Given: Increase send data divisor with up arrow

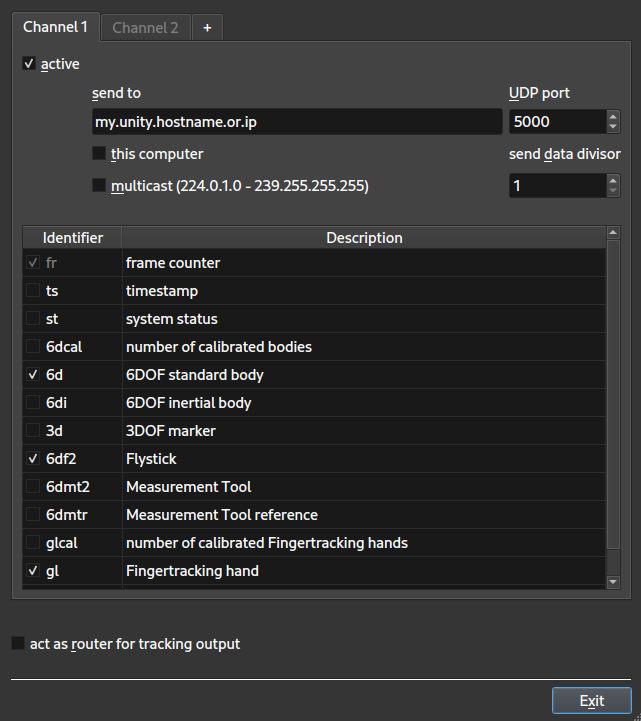Looking at the screenshot, I should click(613, 181).
